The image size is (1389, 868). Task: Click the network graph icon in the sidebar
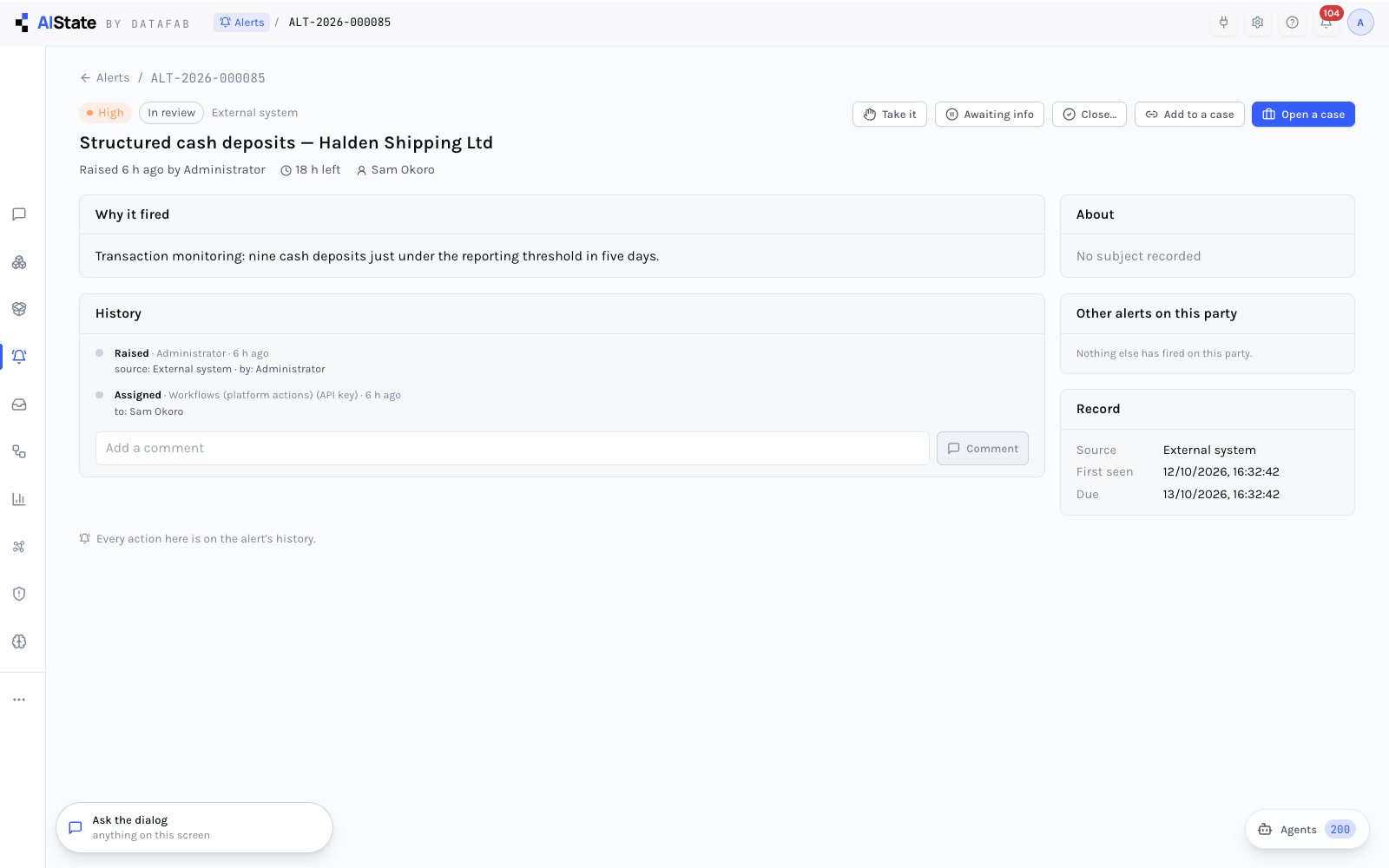pyautogui.click(x=19, y=547)
